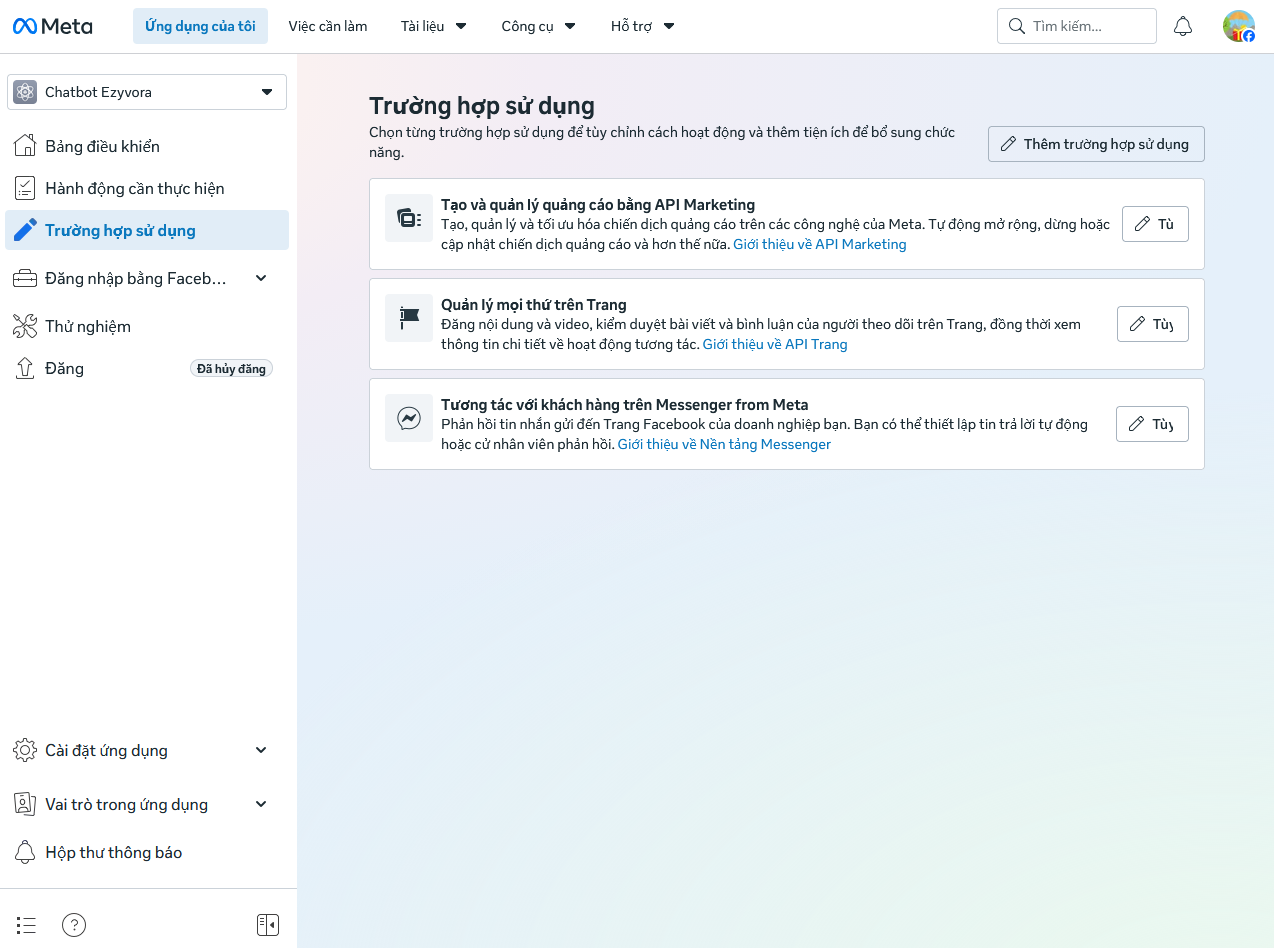Screen dimensions: 1274x948
Task: Expand the Hỗ trợ dropdown menu
Action: pos(642,26)
